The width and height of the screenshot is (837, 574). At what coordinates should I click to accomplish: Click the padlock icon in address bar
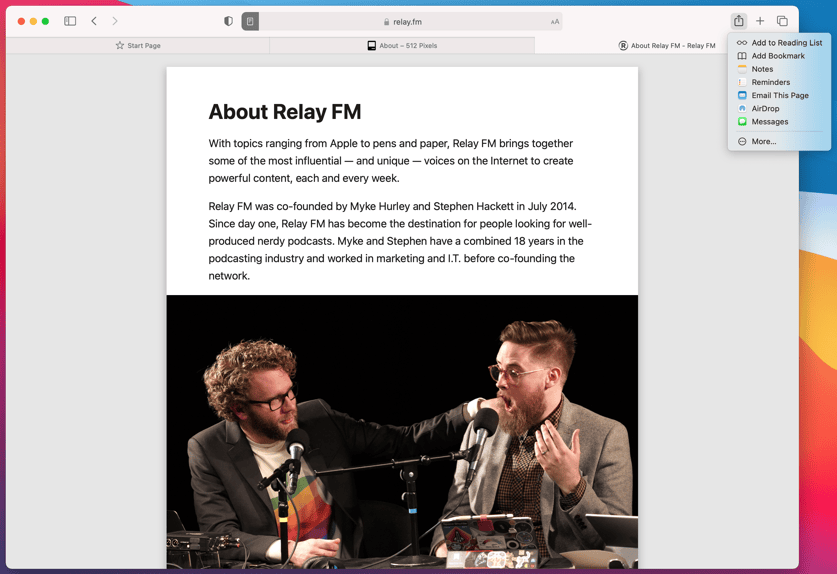pyautogui.click(x=386, y=22)
